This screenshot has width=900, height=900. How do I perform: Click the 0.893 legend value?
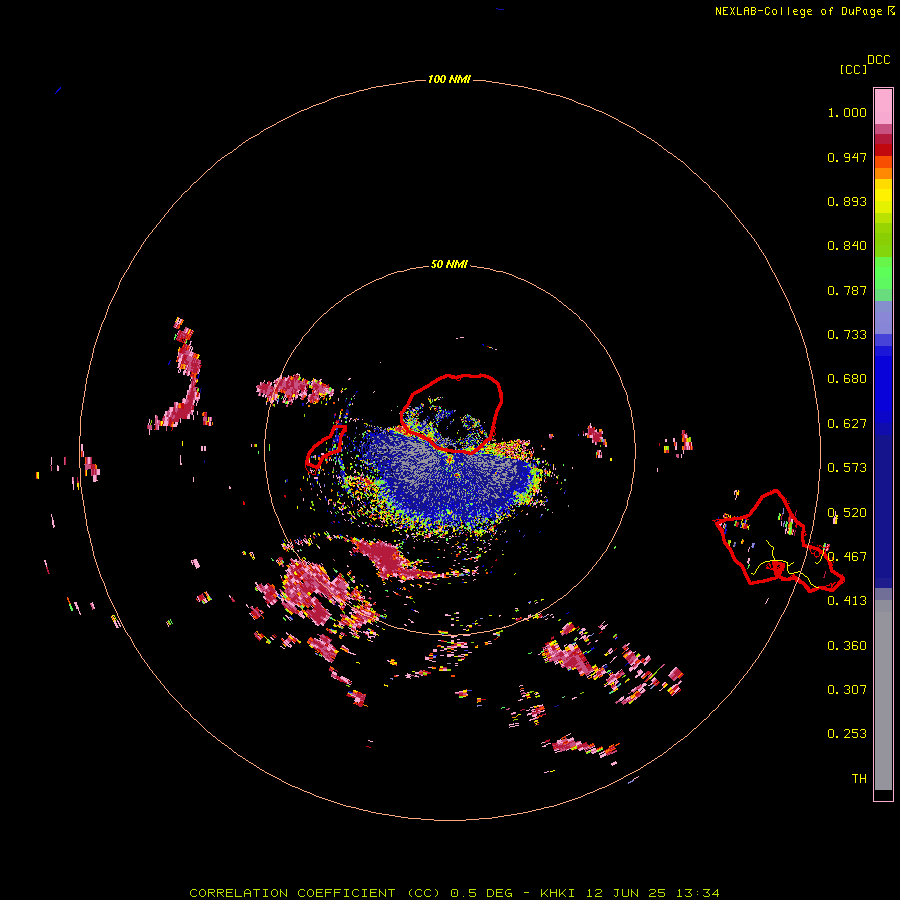(x=847, y=201)
